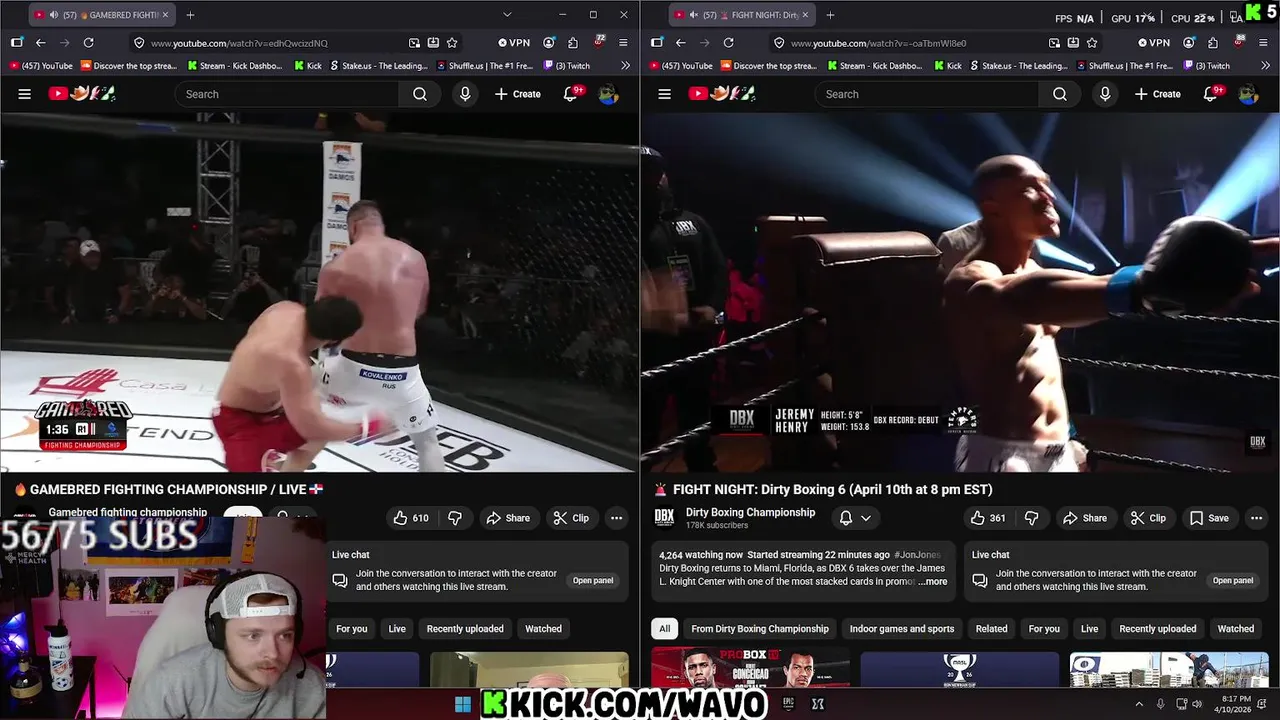Start voice search in right window

point(1105,94)
